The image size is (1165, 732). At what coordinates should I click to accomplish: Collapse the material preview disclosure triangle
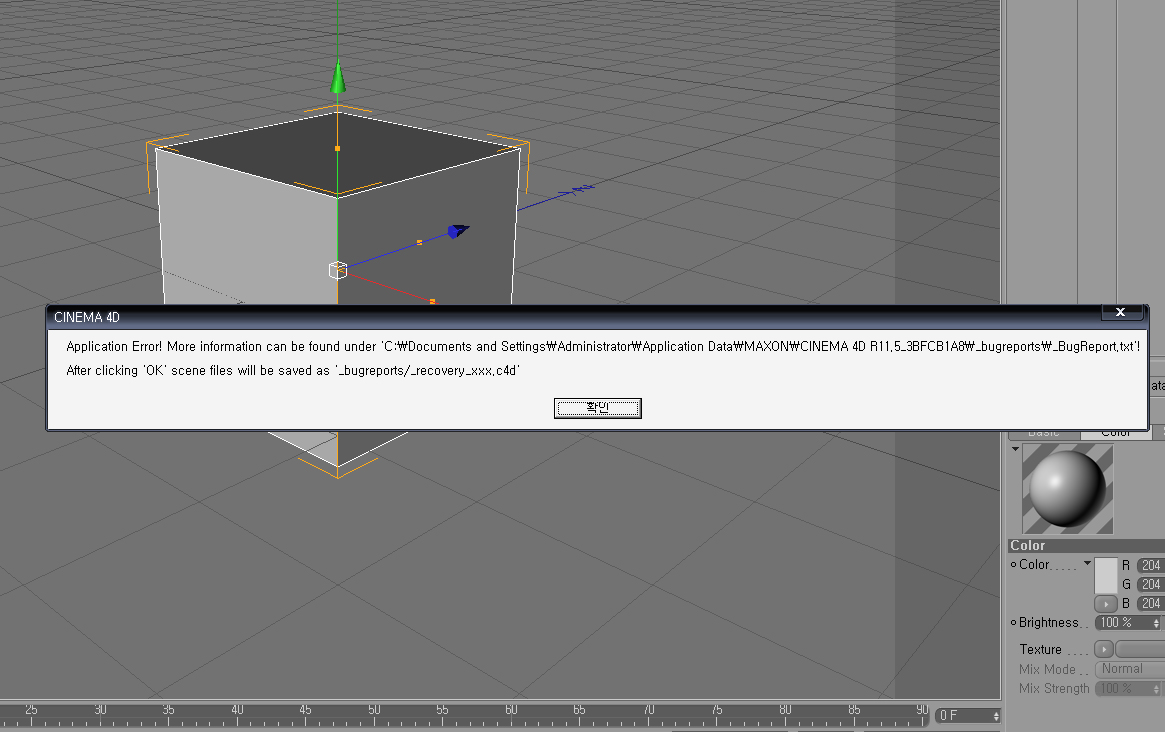click(x=1015, y=449)
